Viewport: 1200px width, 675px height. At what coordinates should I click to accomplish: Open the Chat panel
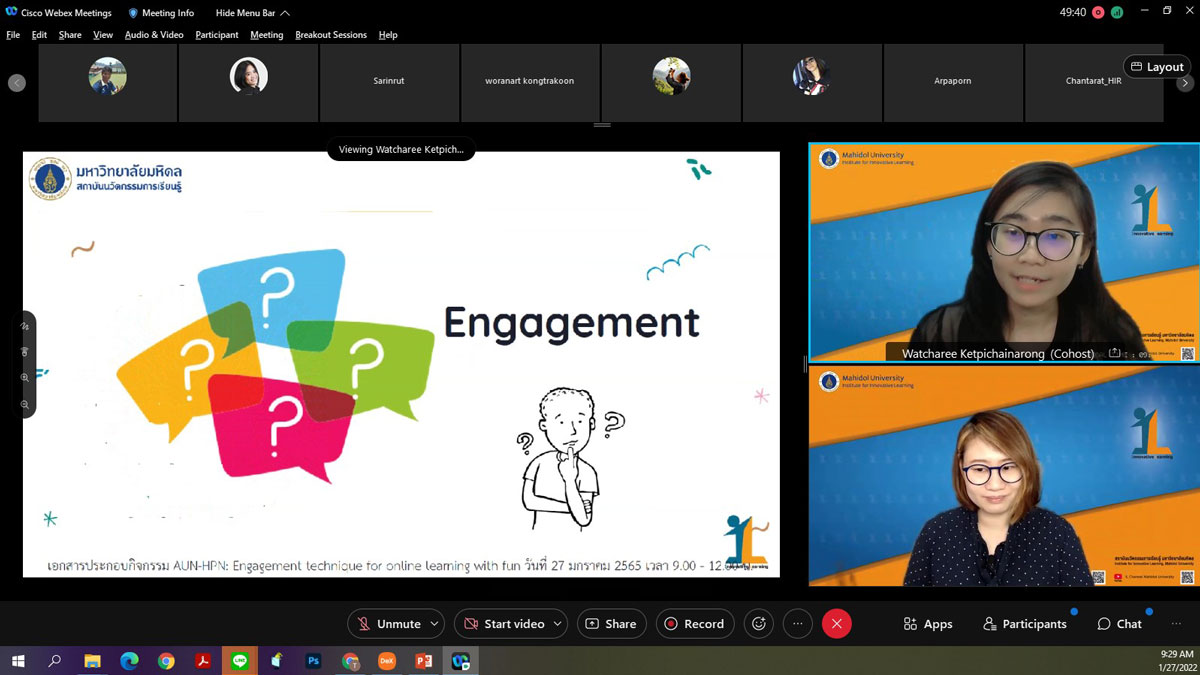point(1119,624)
